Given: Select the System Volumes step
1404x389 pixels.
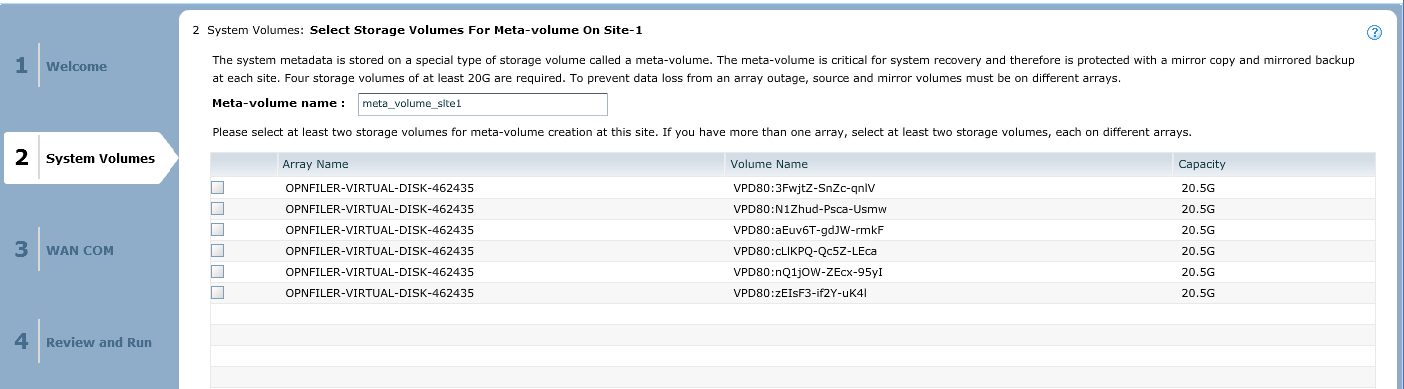Looking at the screenshot, I should tap(100, 158).
